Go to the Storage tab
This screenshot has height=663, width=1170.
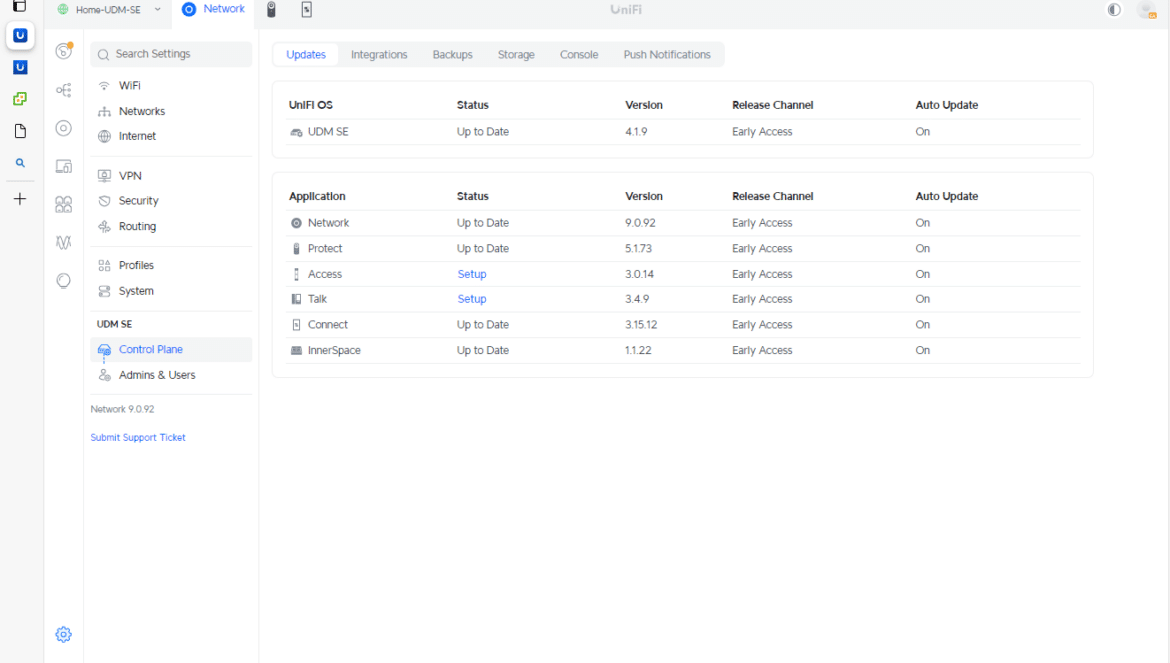coord(516,54)
